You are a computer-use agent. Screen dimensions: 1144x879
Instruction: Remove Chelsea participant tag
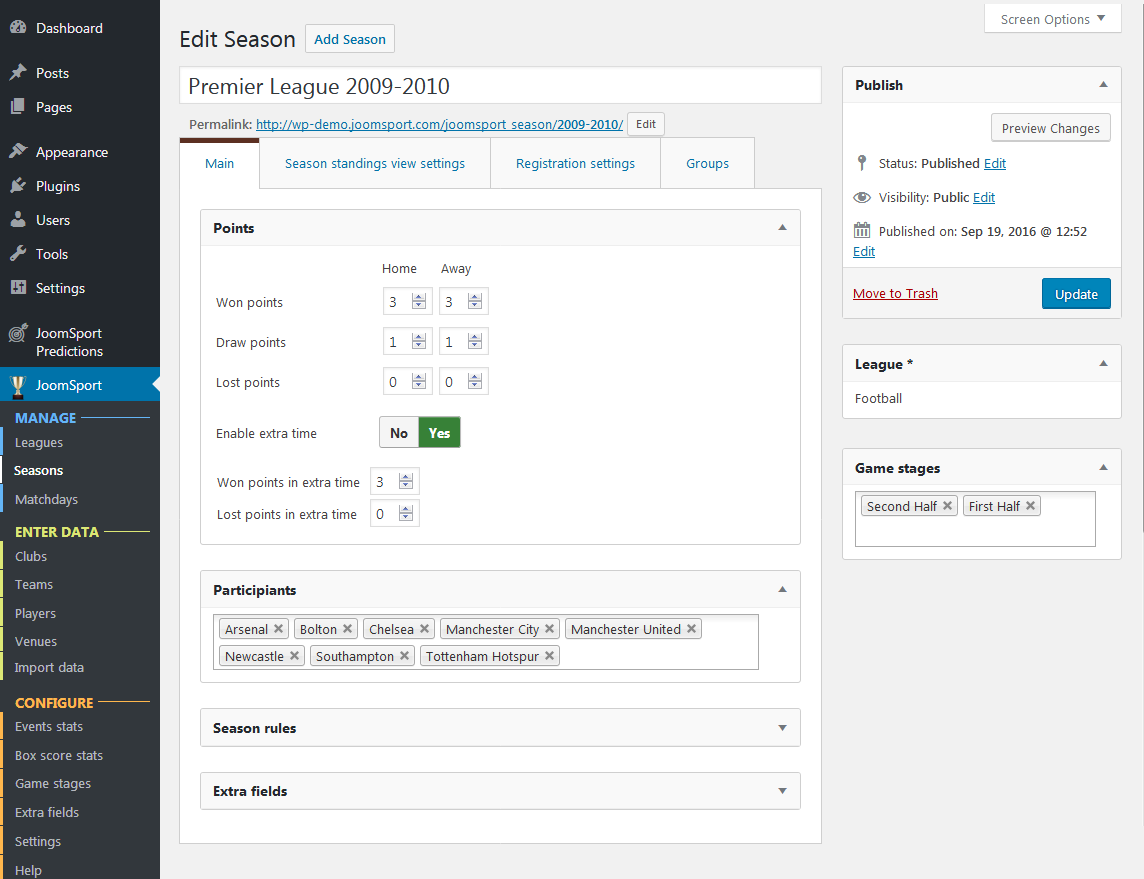point(424,629)
